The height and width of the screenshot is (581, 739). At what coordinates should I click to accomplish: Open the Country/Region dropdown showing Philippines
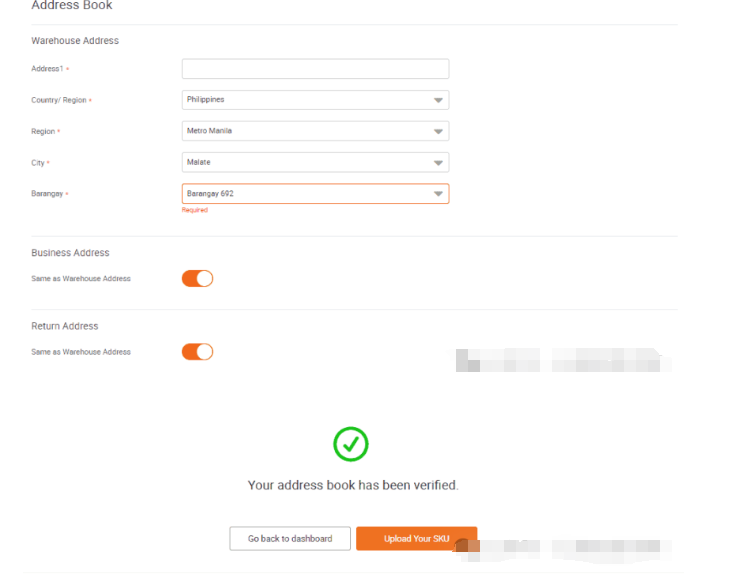click(315, 100)
